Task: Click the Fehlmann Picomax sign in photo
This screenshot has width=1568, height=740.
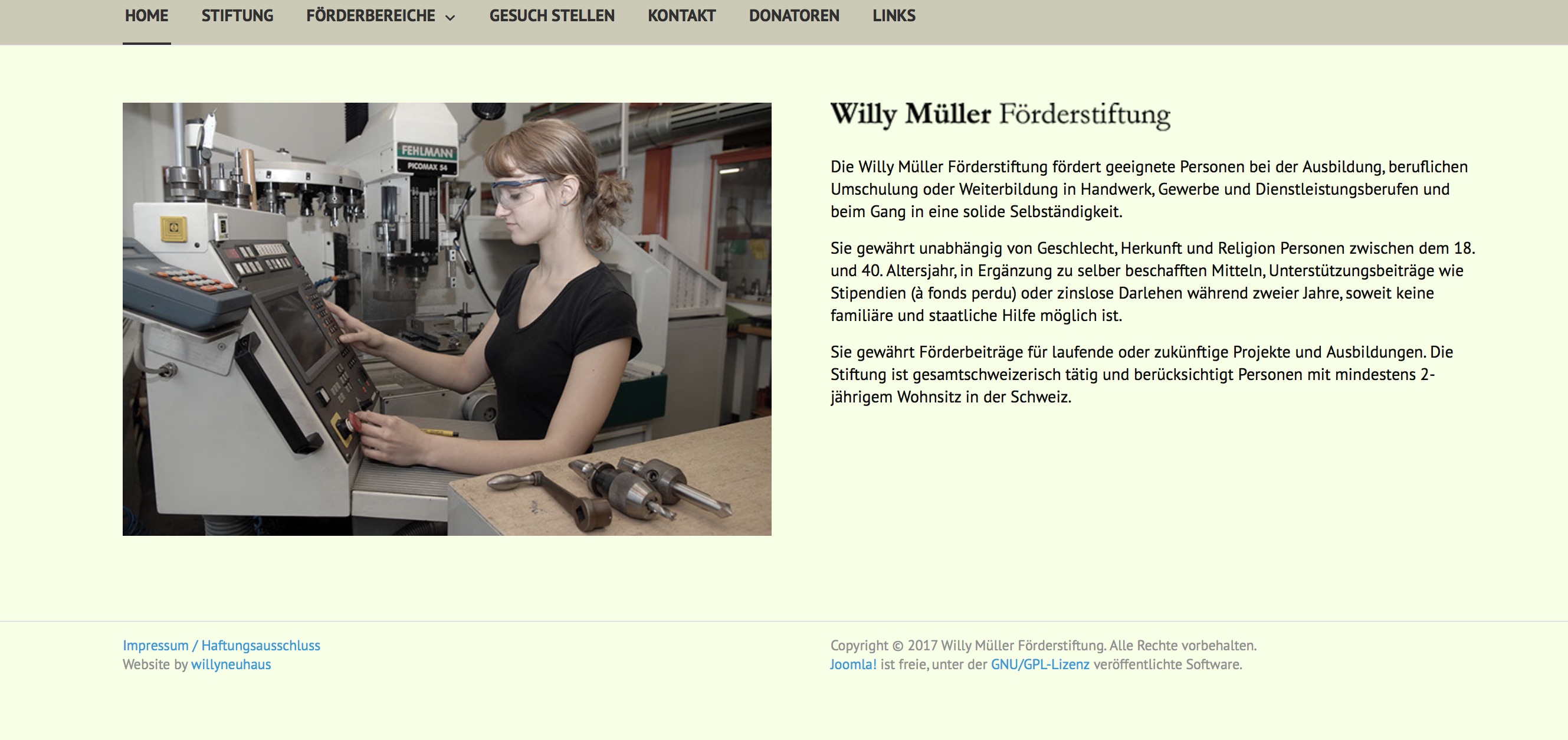Action: pos(427,158)
